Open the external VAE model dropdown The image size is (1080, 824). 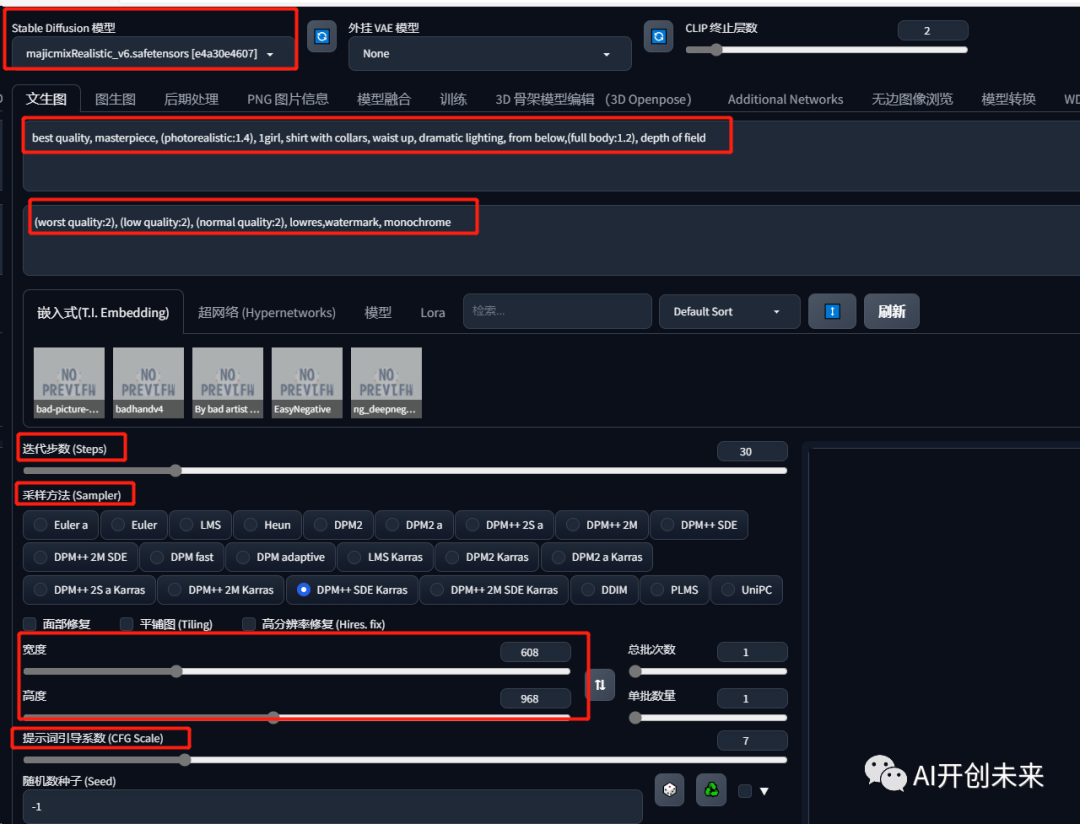pos(490,54)
